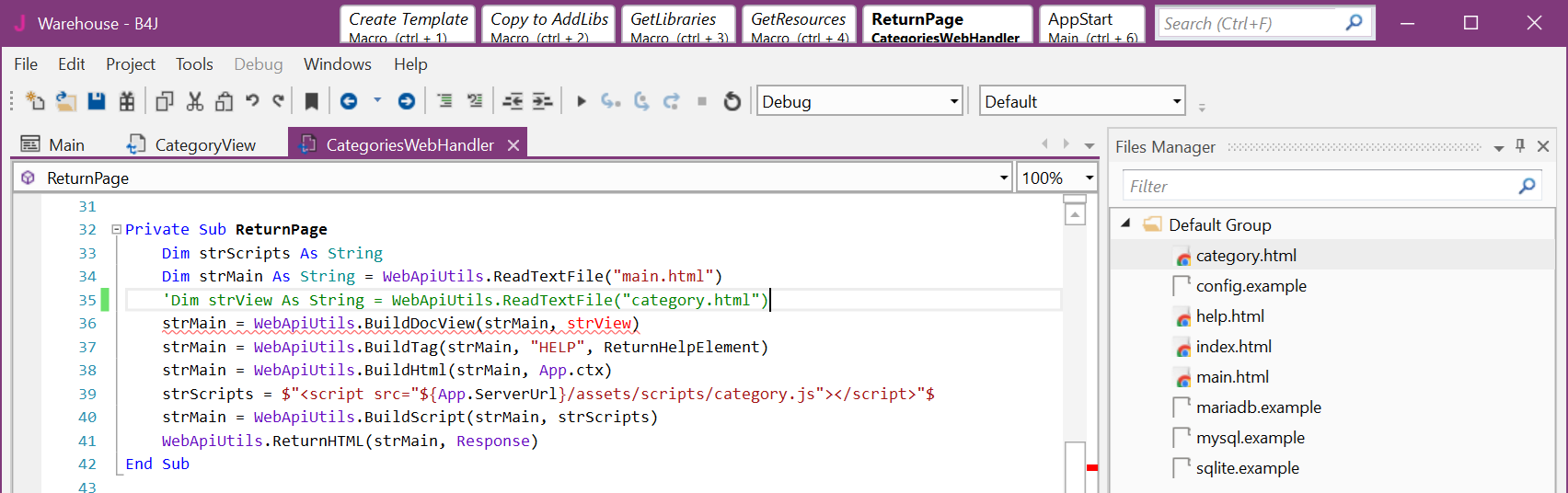This screenshot has width=1568, height=493.
Task: Collapse the Default Group tree node
Action: (1125, 224)
